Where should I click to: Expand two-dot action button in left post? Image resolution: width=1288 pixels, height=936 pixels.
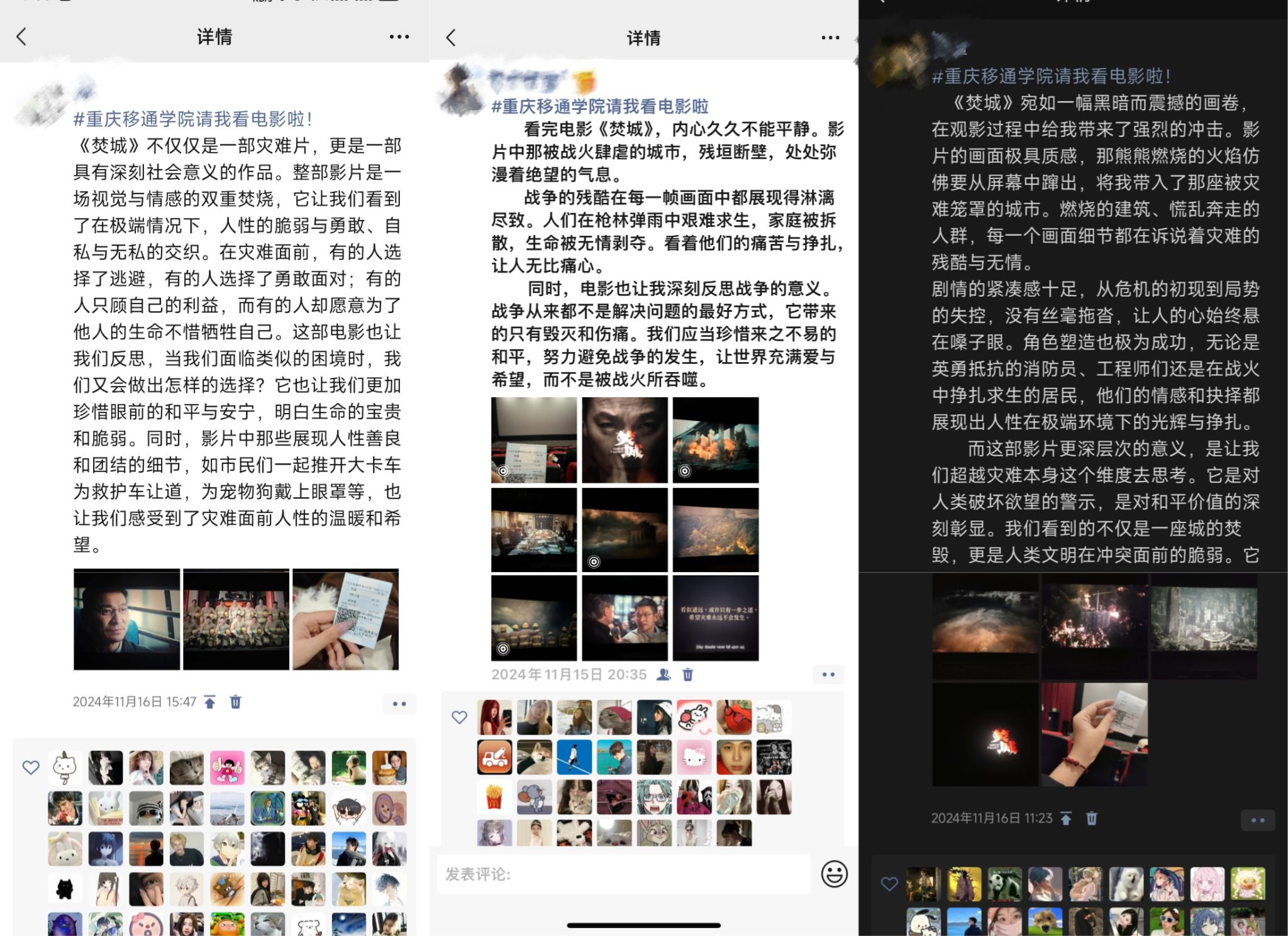pos(399,703)
